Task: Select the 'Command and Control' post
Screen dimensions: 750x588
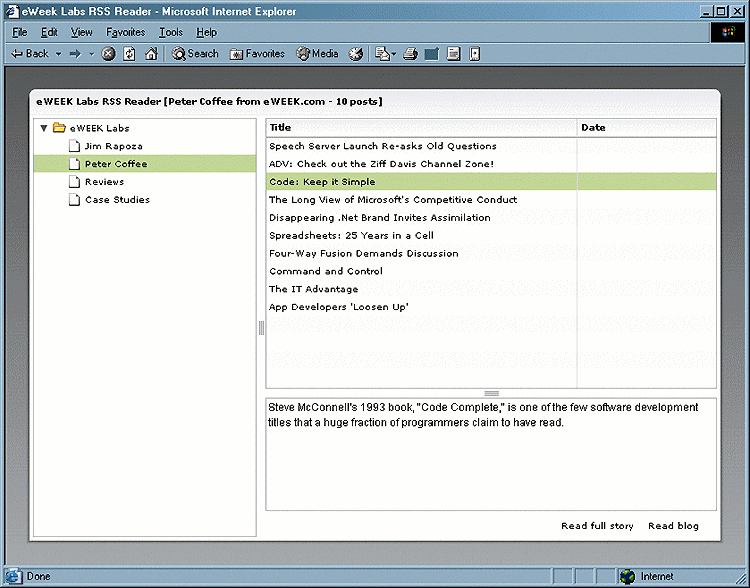Action: [491, 271]
